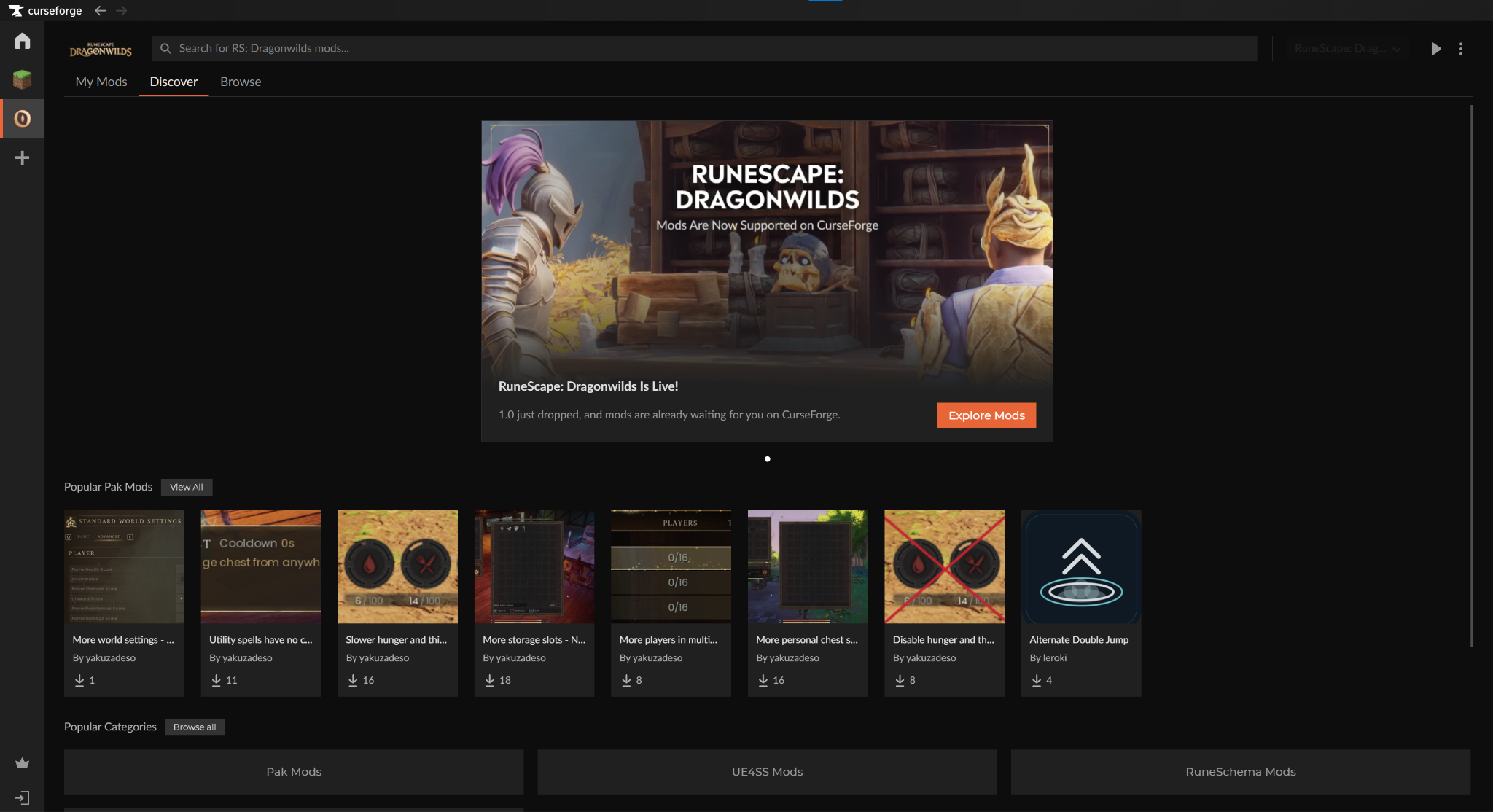Click the download icon on More storage slots

point(490,680)
